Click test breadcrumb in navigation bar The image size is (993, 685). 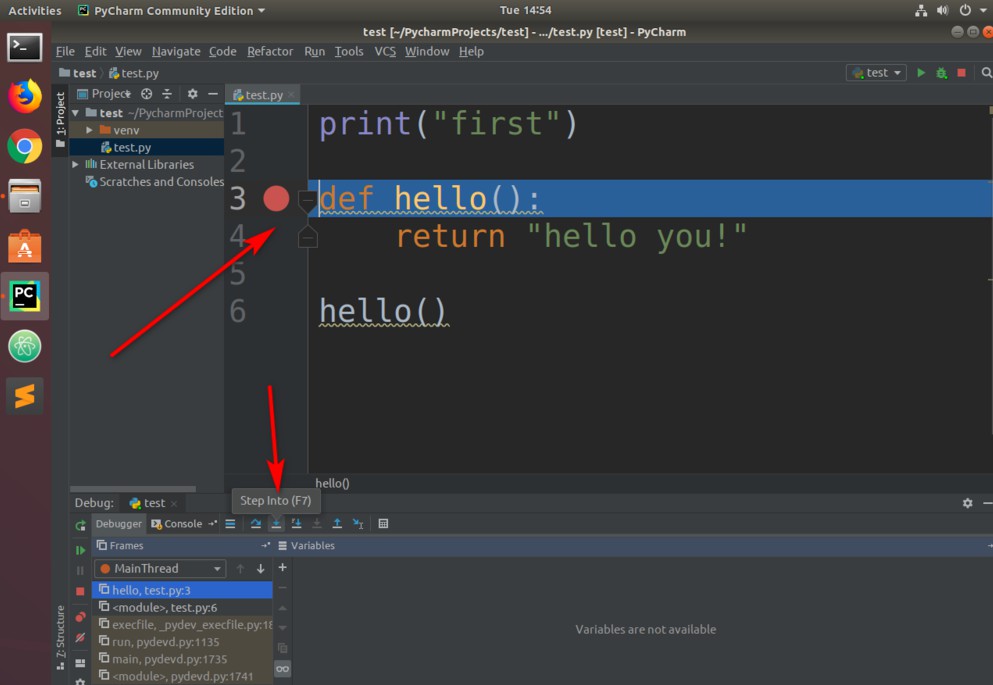pyautogui.click(x=78, y=73)
